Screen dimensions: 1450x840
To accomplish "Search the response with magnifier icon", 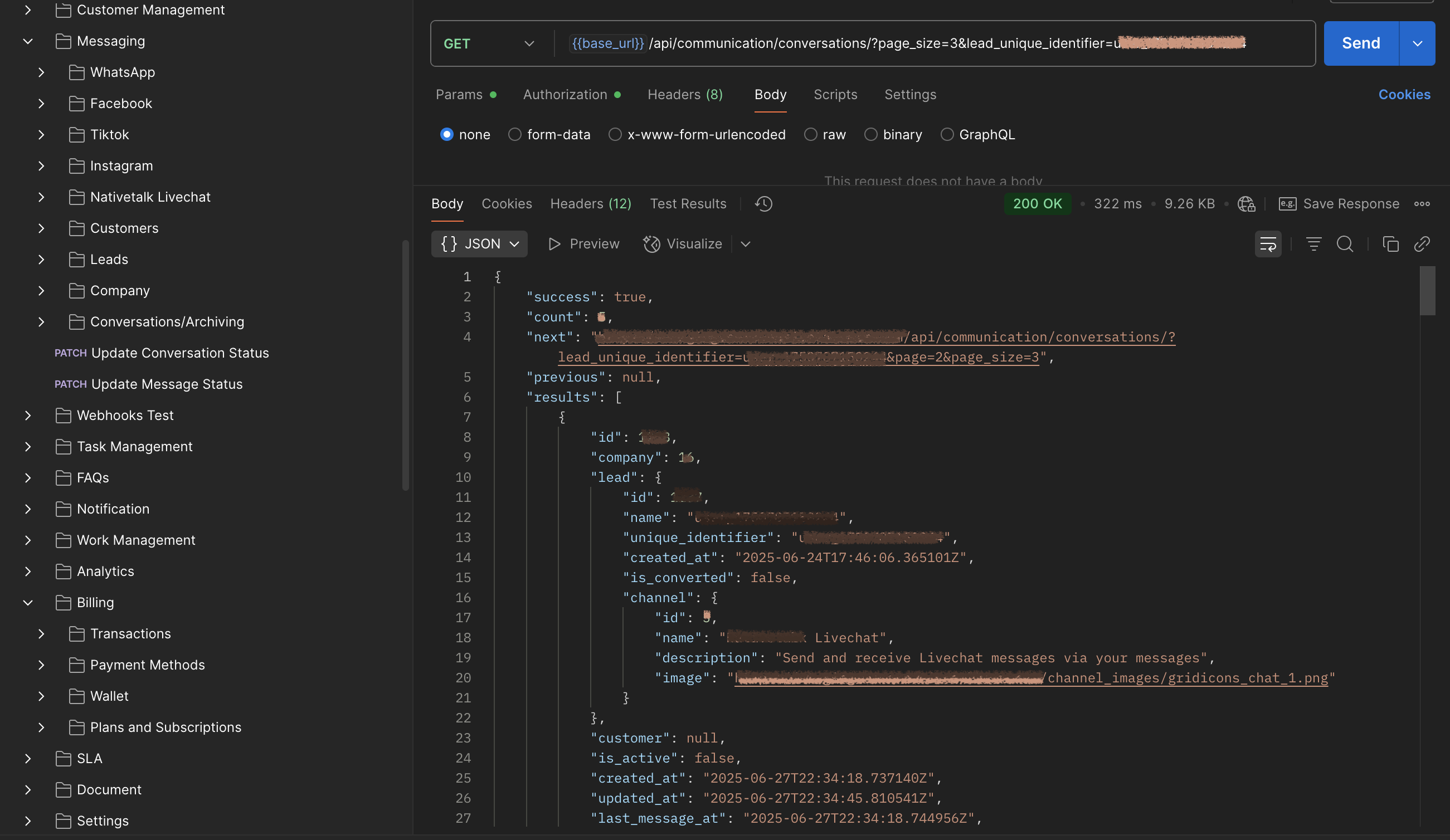I will pos(1345,244).
